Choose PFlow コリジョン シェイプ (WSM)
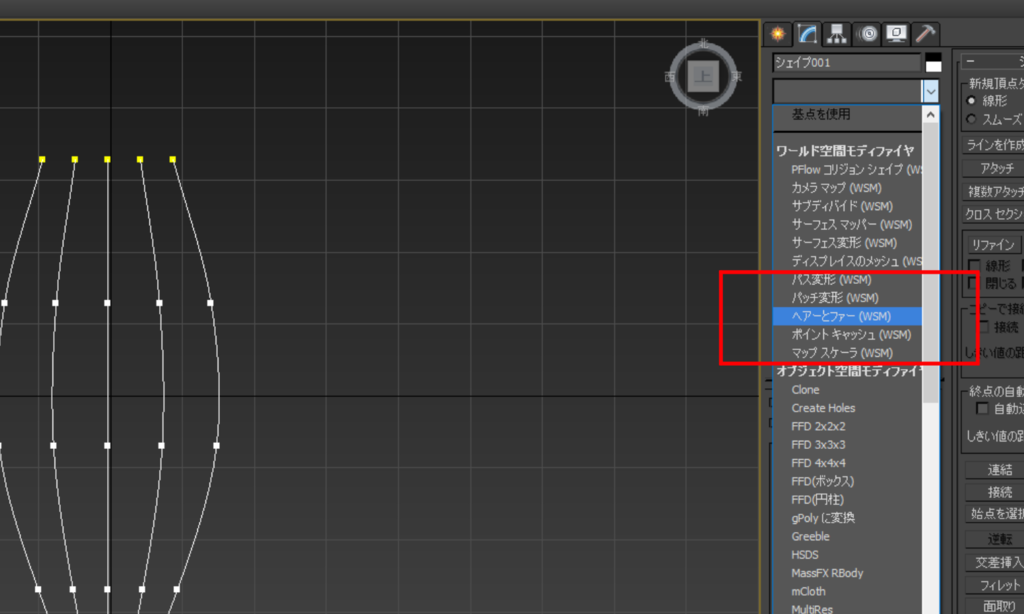Image resolution: width=1024 pixels, height=614 pixels. (848, 169)
